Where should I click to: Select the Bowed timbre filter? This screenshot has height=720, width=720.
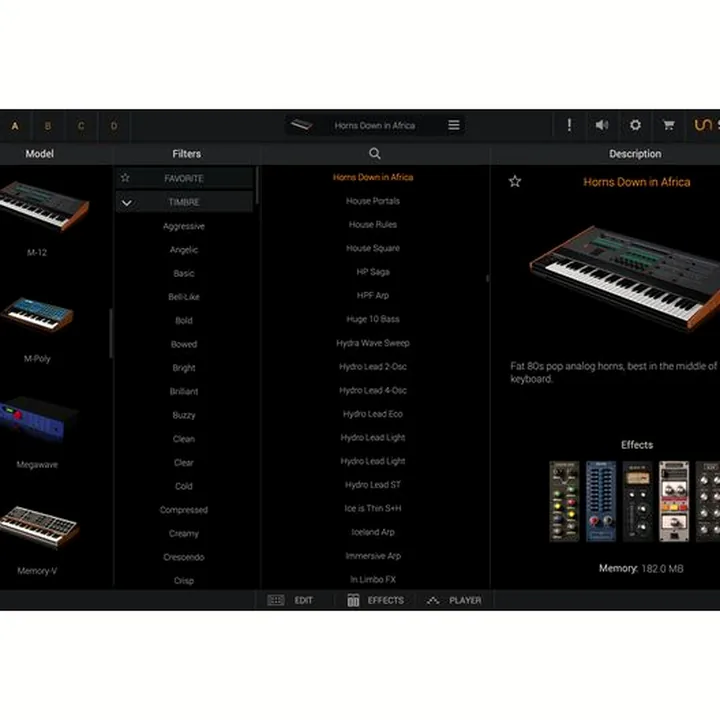(184, 344)
